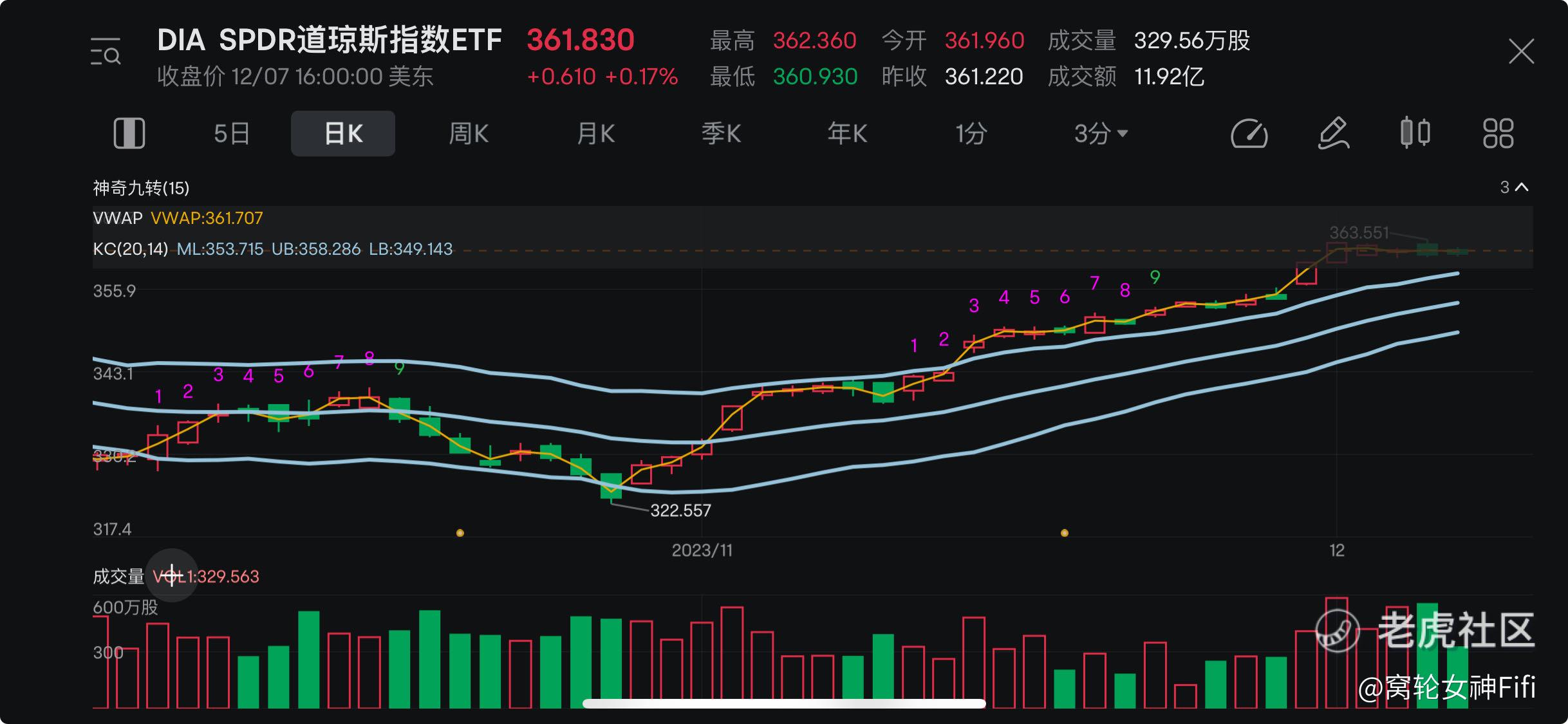Tap the 2023/11 date axis label
This screenshot has height=724, width=1568.
point(702,550)
